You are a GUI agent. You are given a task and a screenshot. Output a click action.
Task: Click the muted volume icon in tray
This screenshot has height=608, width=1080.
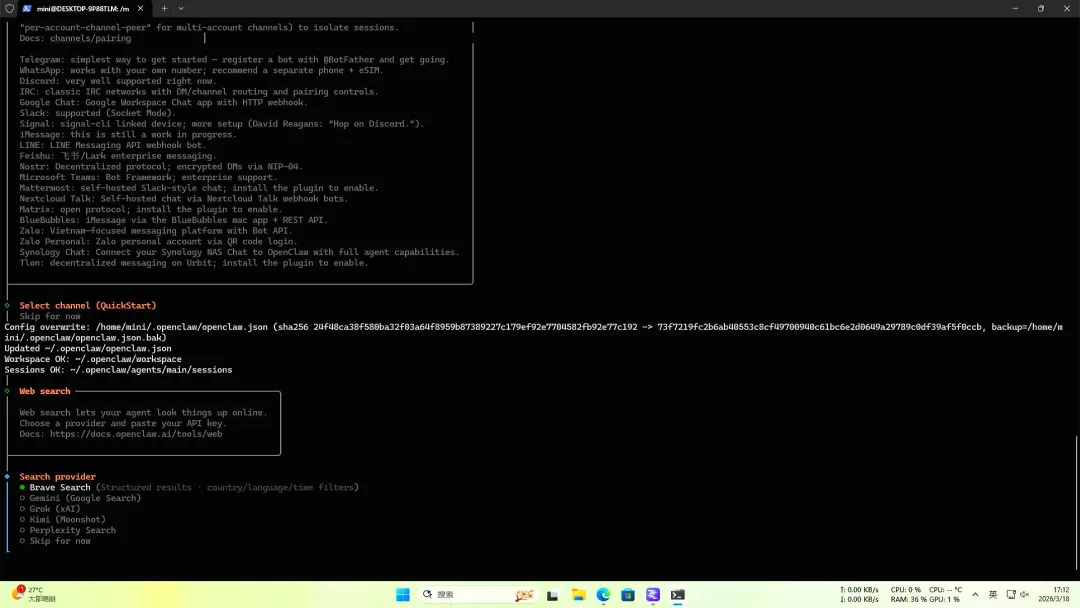[x=1024, y=594]
